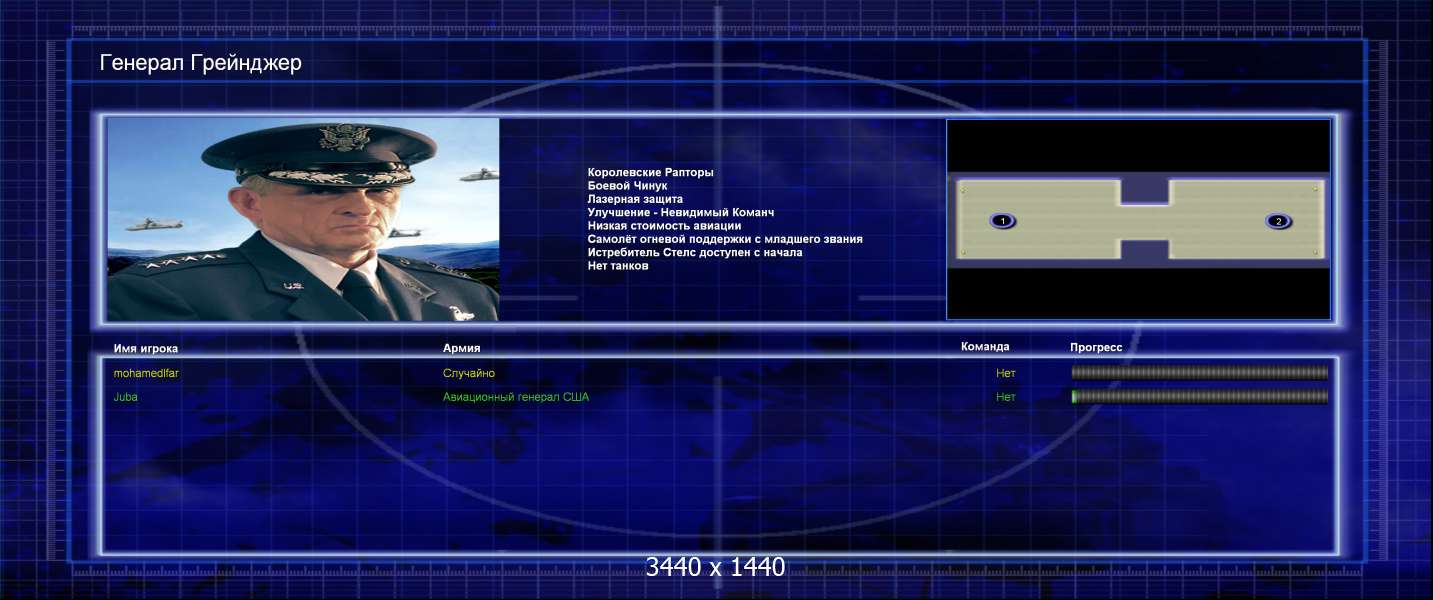The height and width of the screenshot is (600, 1433).
Task: Click team value Нет in Juba row
Action: 1006,397
